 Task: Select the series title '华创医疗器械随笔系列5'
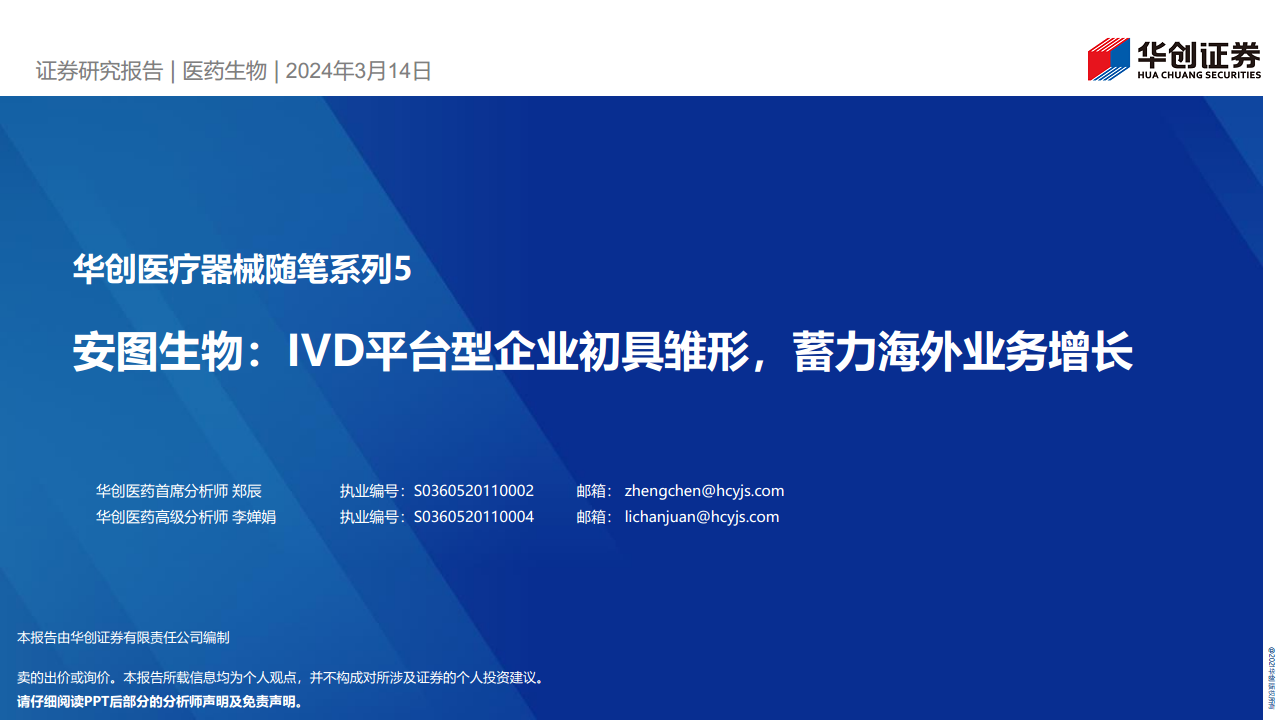(242, 270)
